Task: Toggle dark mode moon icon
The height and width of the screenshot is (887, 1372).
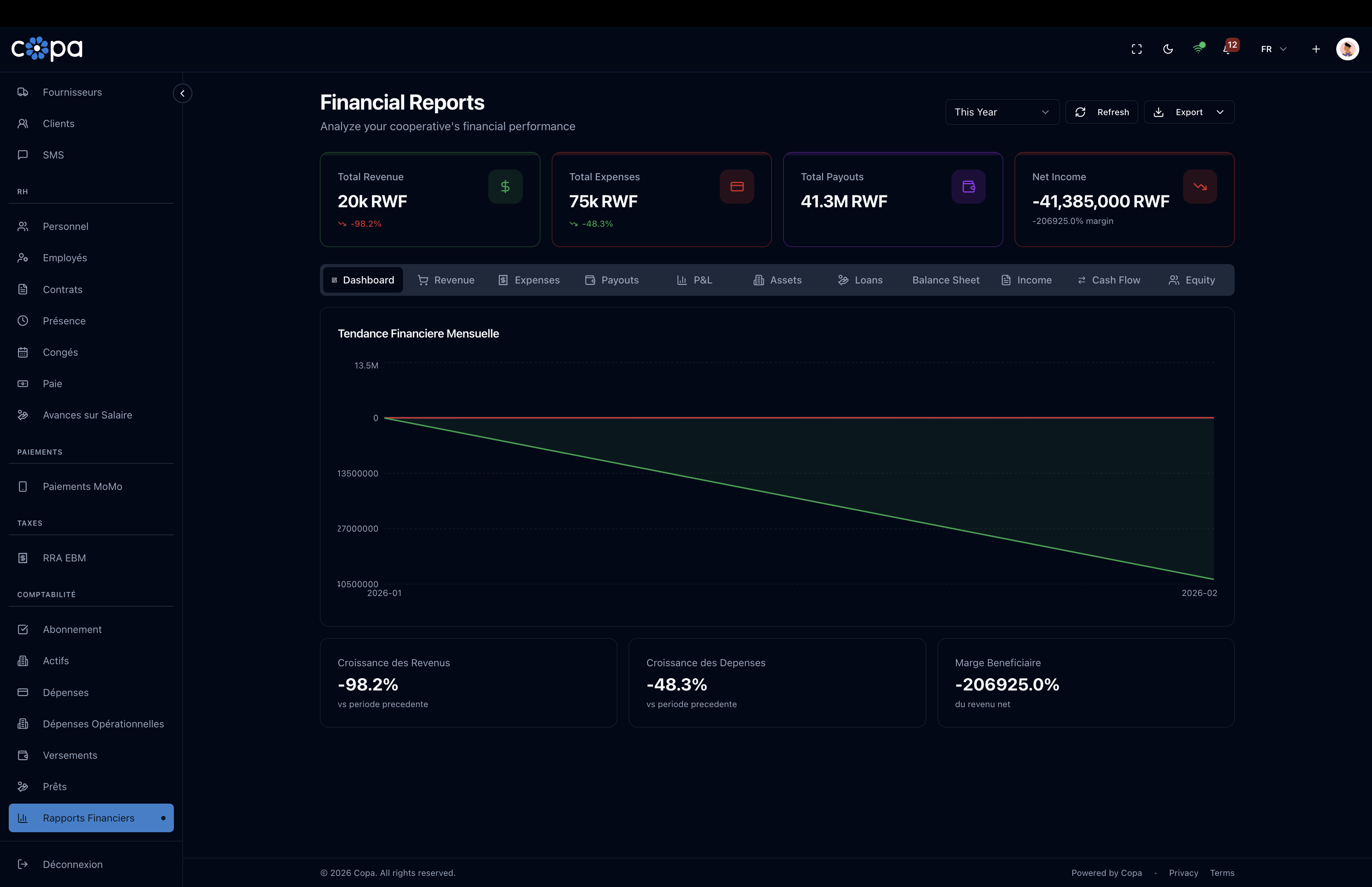Action: (1168, 49)
